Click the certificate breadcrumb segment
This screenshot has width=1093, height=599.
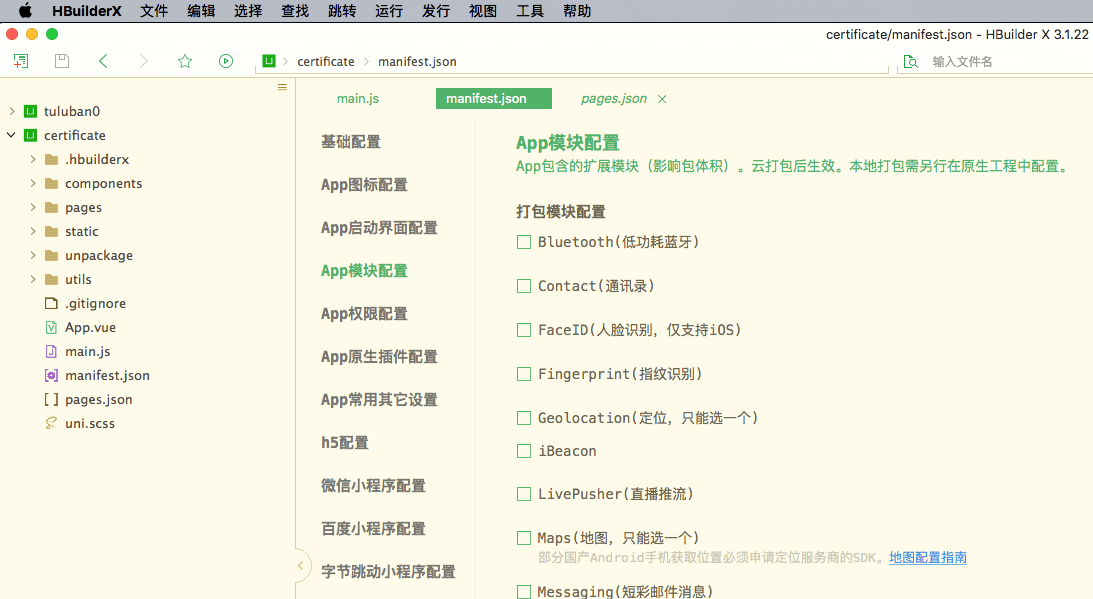click(x=326, y=61)
